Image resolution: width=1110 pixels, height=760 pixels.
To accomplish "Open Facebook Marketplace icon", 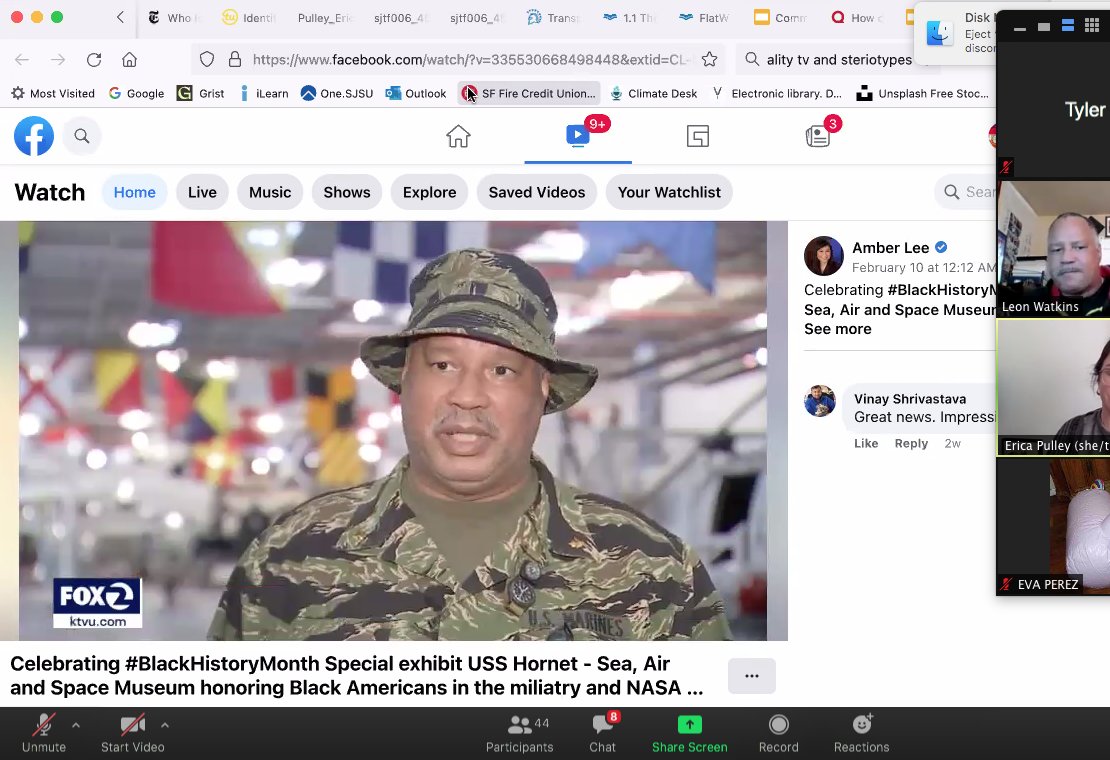I will (697, 136).
